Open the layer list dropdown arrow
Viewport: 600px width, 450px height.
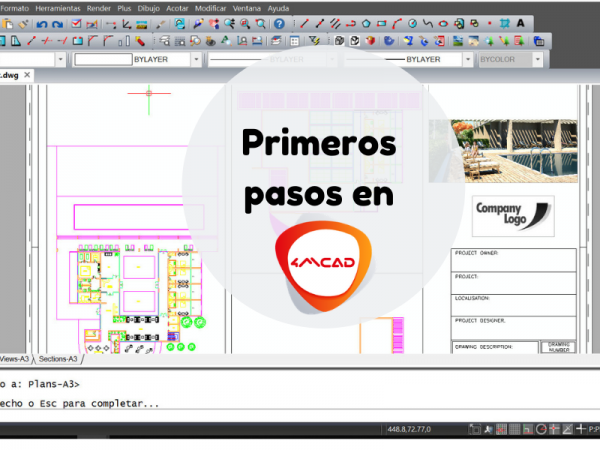point(60,59)
